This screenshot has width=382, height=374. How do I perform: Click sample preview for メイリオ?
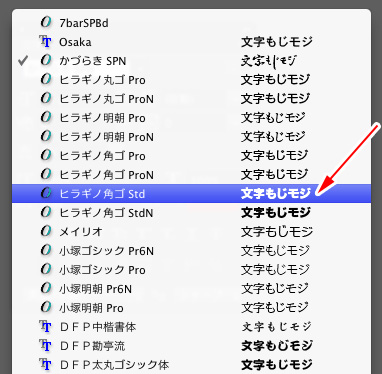pos(277,232)
